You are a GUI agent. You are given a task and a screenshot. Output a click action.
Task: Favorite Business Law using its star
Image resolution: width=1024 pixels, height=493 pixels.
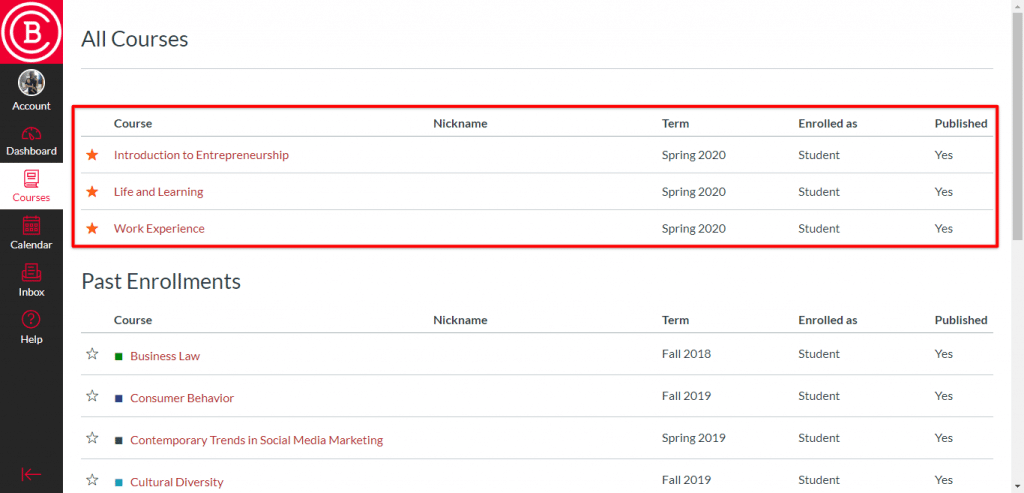[x=92, y=354]
